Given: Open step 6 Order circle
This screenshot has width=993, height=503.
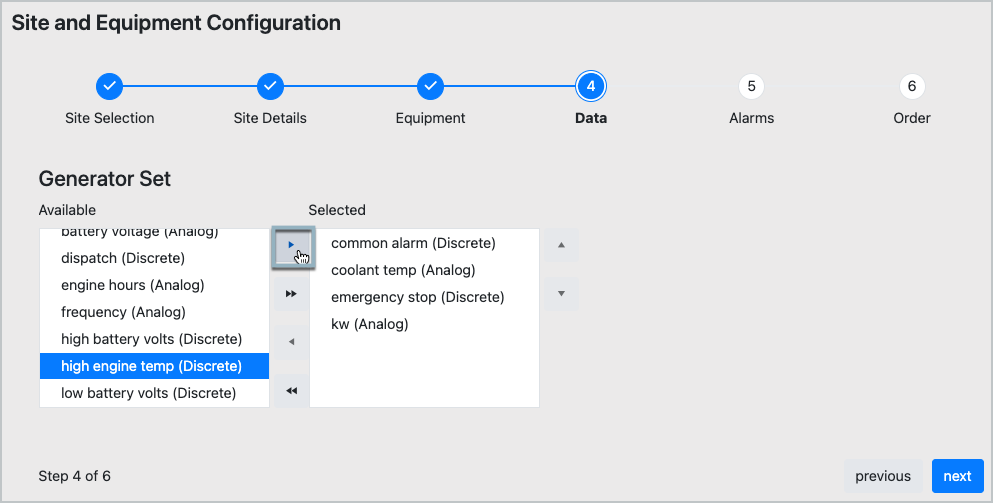Looking at the screenshot, I should coord(911,87).
